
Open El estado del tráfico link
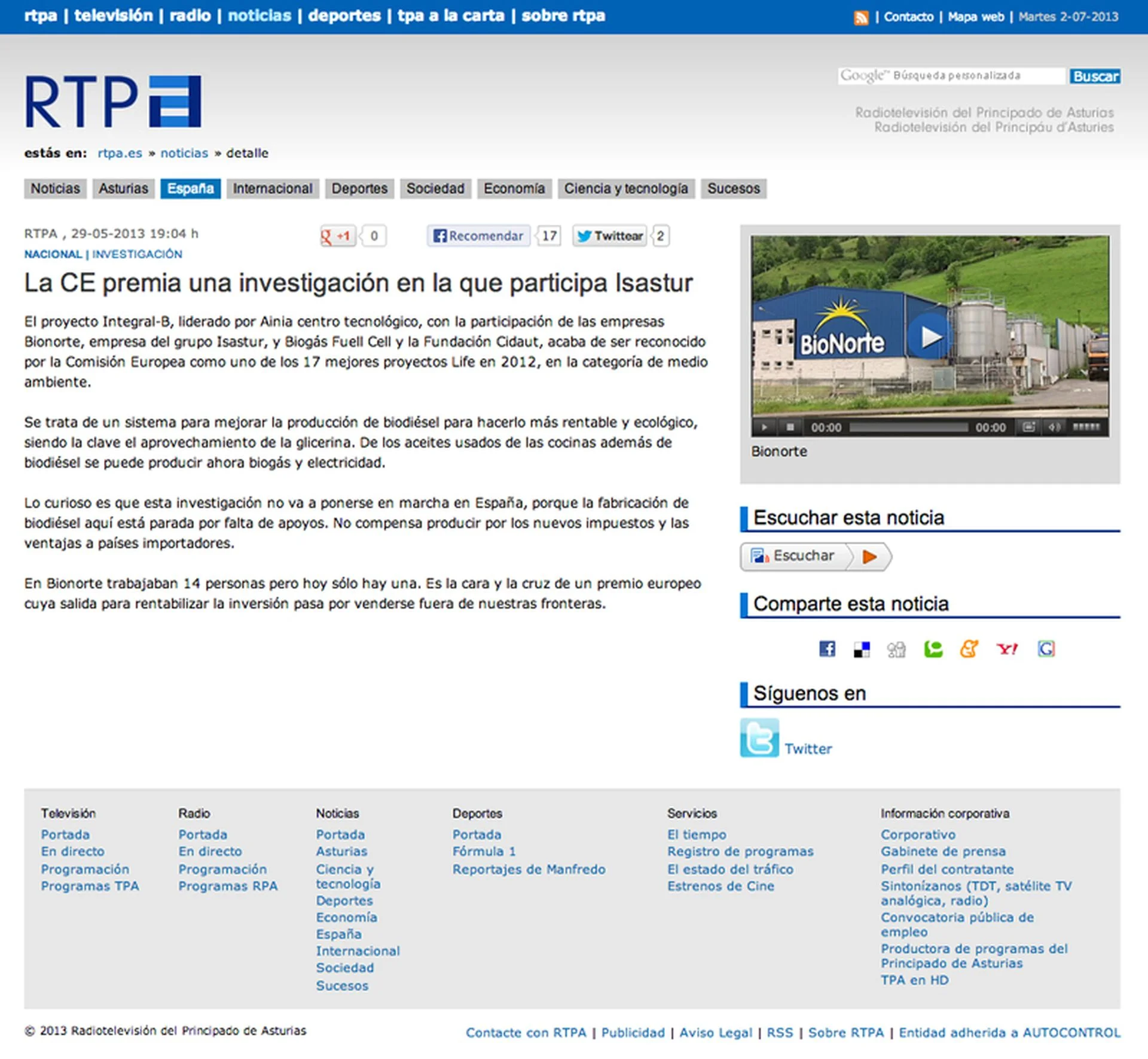pyautogui.click(x=730, y=869)
